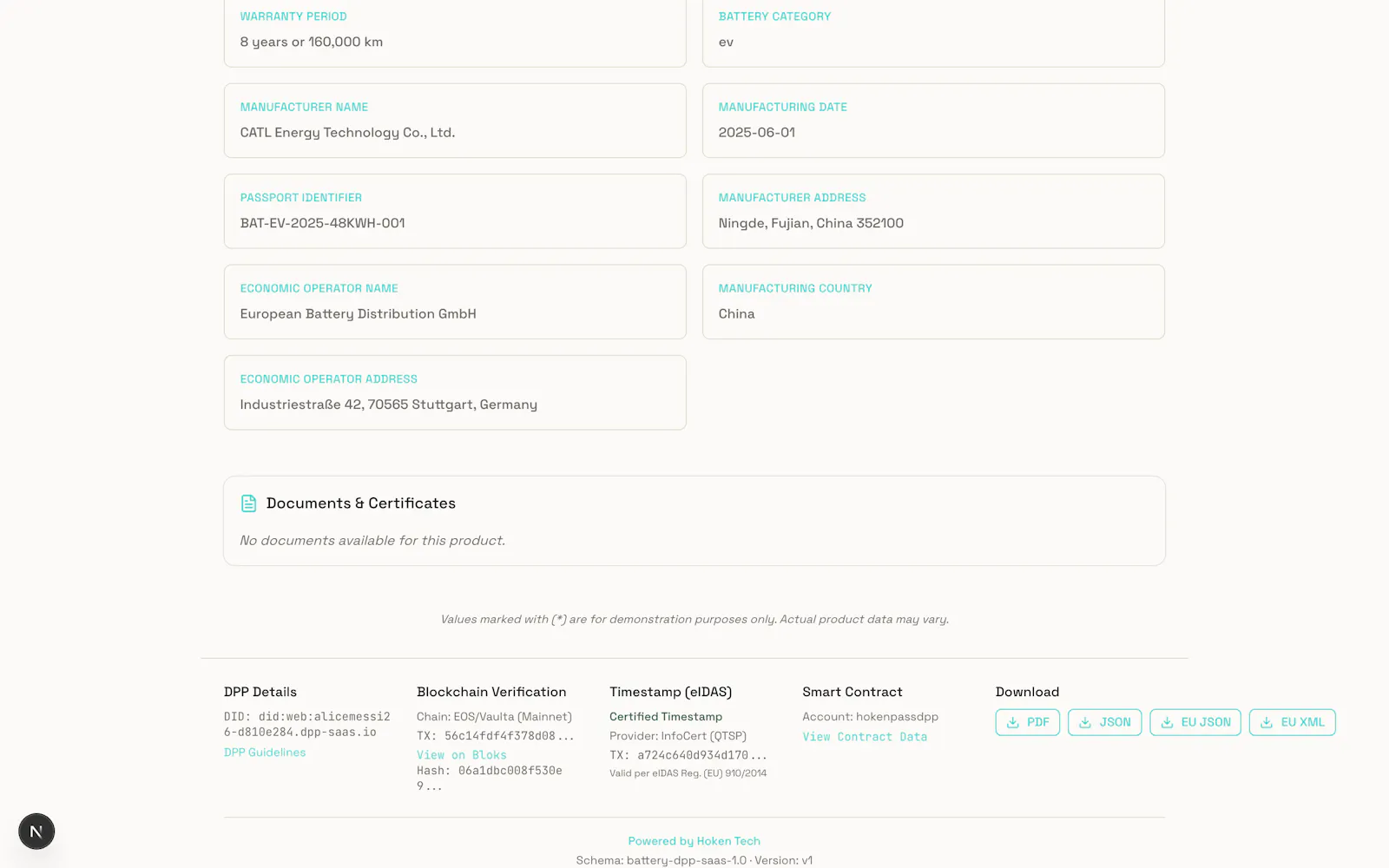Click the No documents available message
Viewport: 1389px width, 868px height.
point(372,541)
